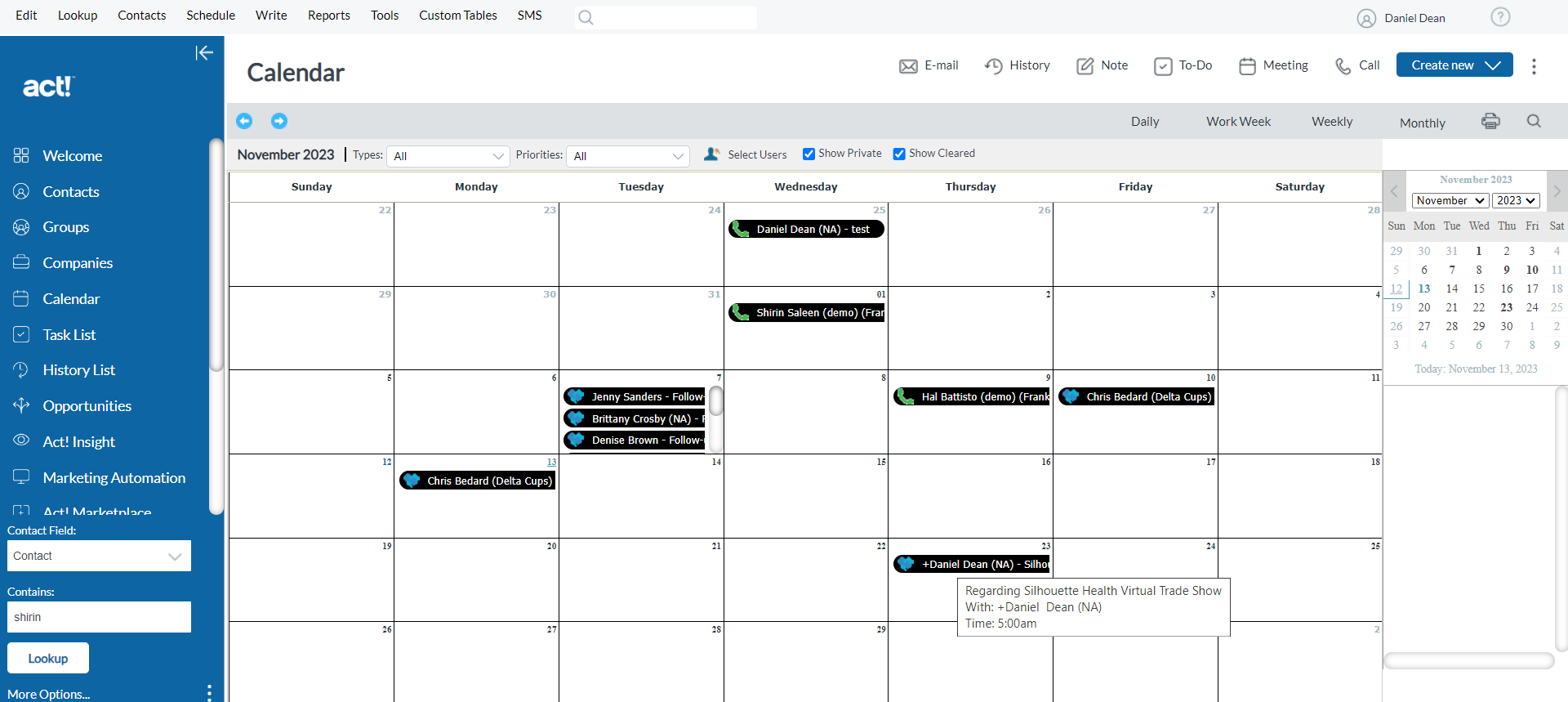The image size is (1568, 702).
Task: Toggle the Show Cleared checkbox
Action: 899,154
